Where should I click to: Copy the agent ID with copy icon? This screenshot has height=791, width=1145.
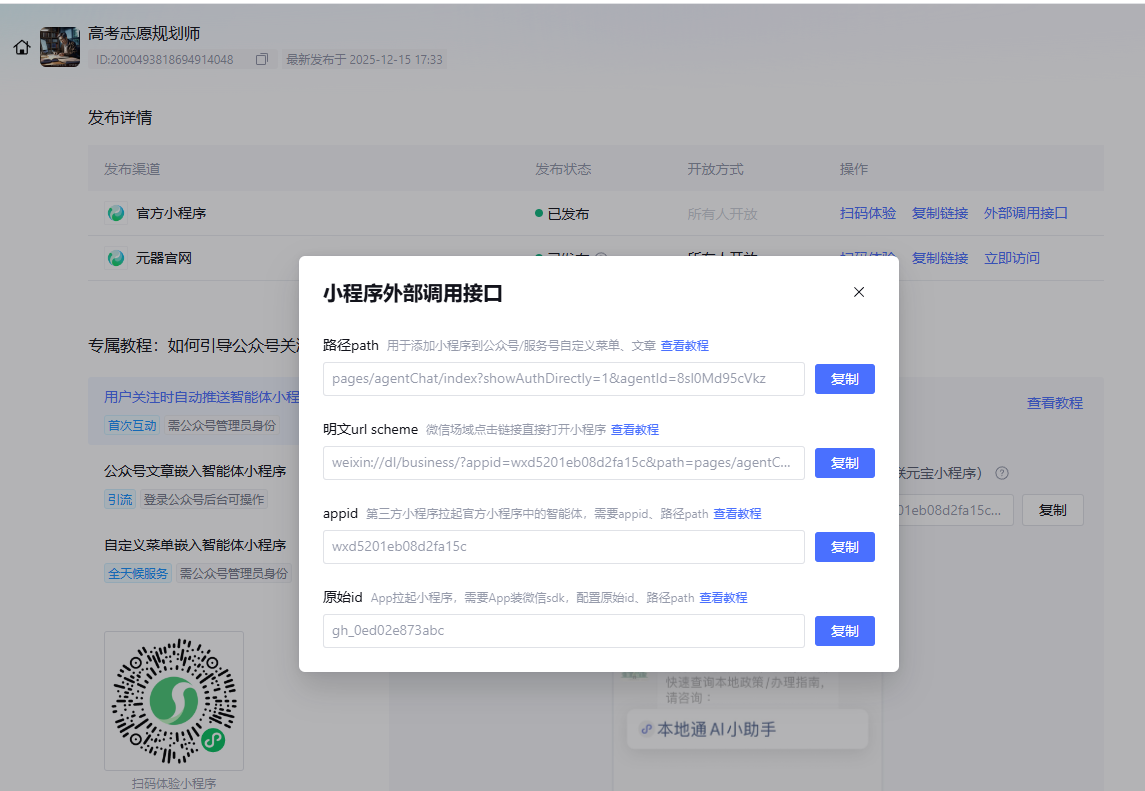tap(261, 59)
